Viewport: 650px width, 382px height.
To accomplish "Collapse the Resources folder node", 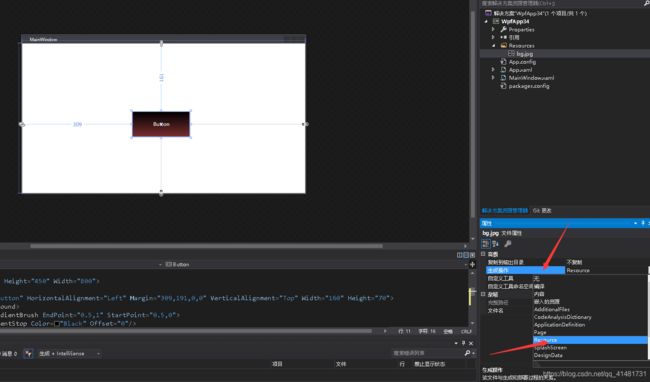I will point(493,46).
